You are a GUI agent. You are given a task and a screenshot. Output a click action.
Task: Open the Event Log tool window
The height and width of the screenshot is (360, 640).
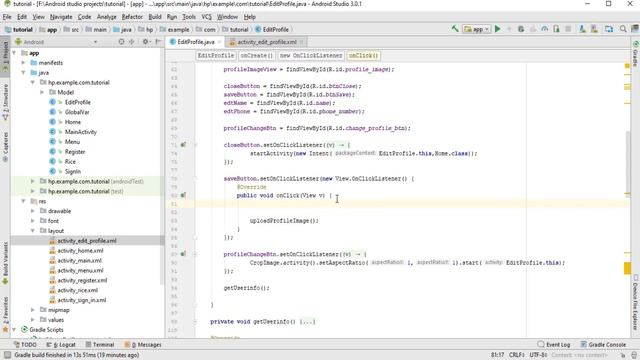(x=553, y=344)
